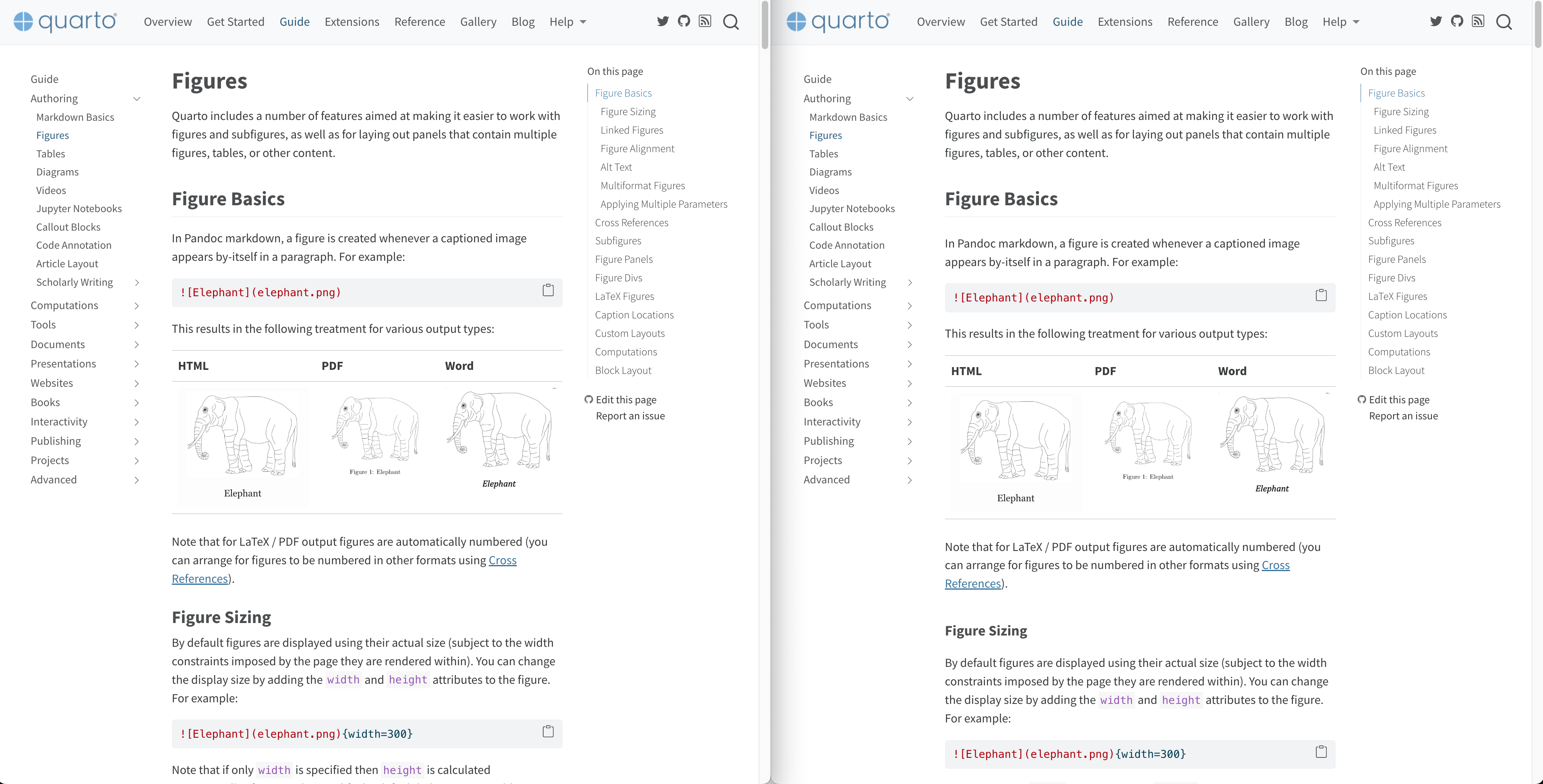The height and width of the screenshot is (784, 1543).
Task: Click Edit this page in right window
Action: [1398, 399]
